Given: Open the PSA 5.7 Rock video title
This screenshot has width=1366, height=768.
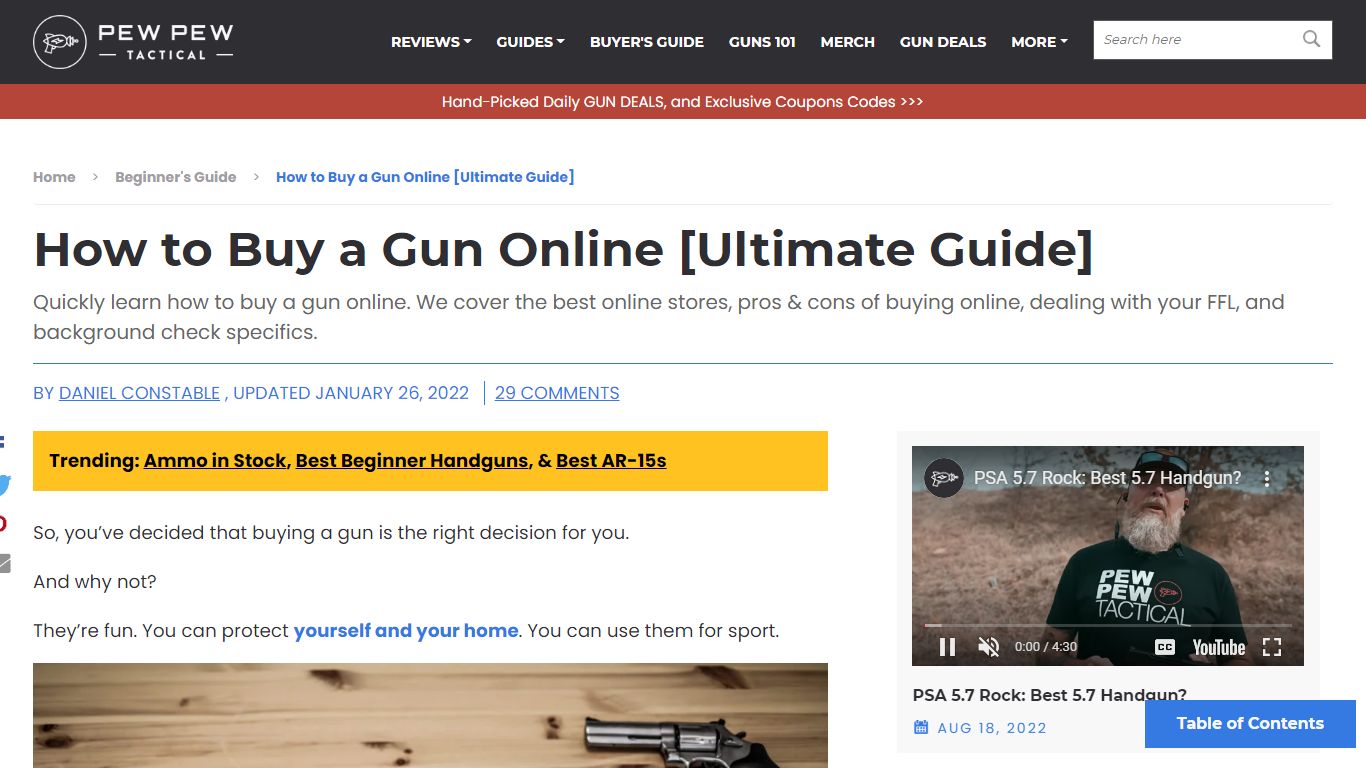Looking at the screenshot, I should click(1050, 695).
